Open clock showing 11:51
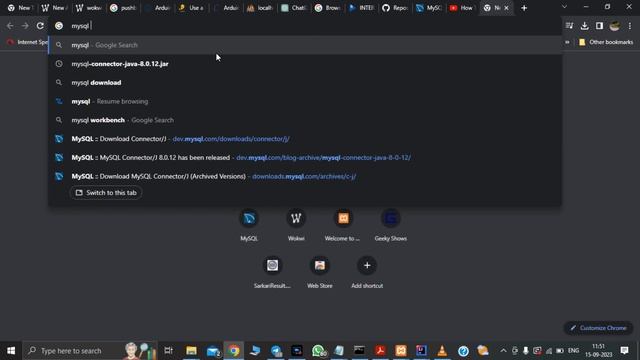Viewport: 640px width, 360px height. (598, 351)
